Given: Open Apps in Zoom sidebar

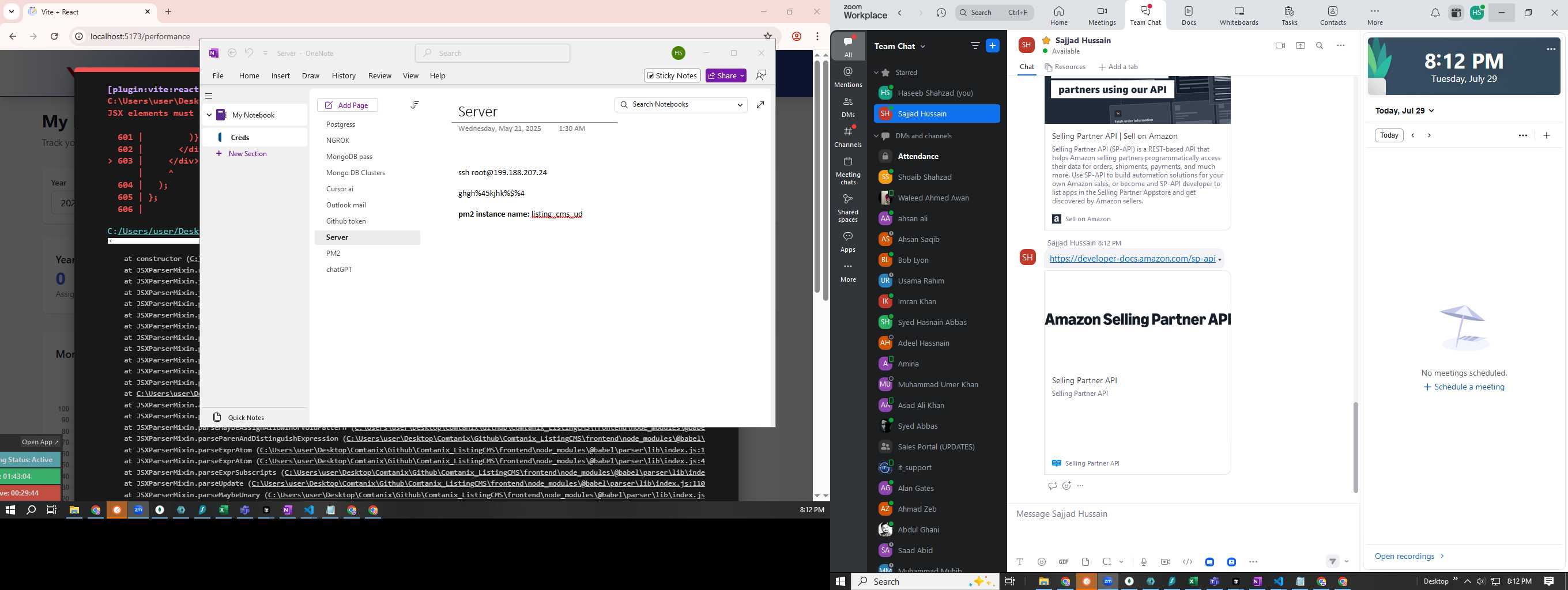Looking at the screenshot, I should coord(848,241).
